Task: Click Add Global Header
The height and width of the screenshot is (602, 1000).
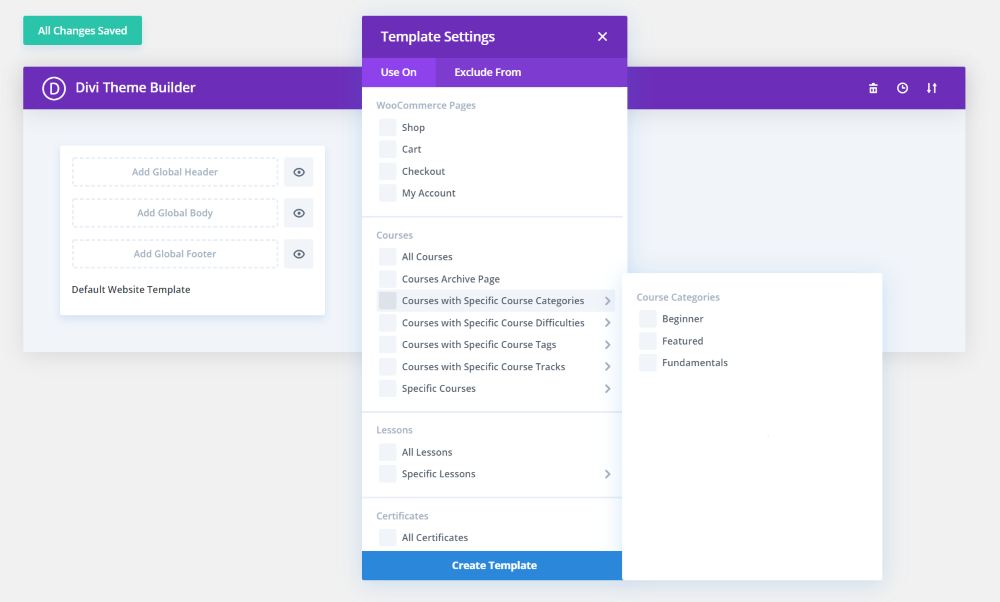Action: (175, 172)
